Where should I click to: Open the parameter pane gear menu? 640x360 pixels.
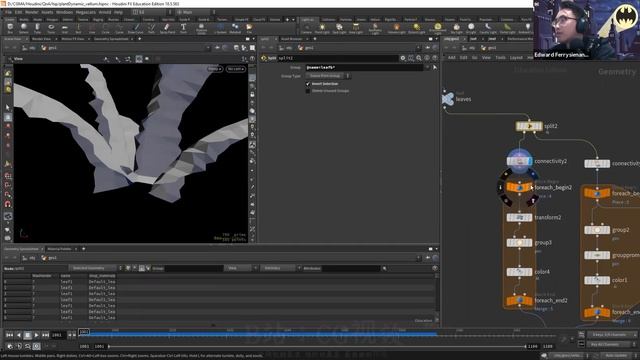click(403, 58)
